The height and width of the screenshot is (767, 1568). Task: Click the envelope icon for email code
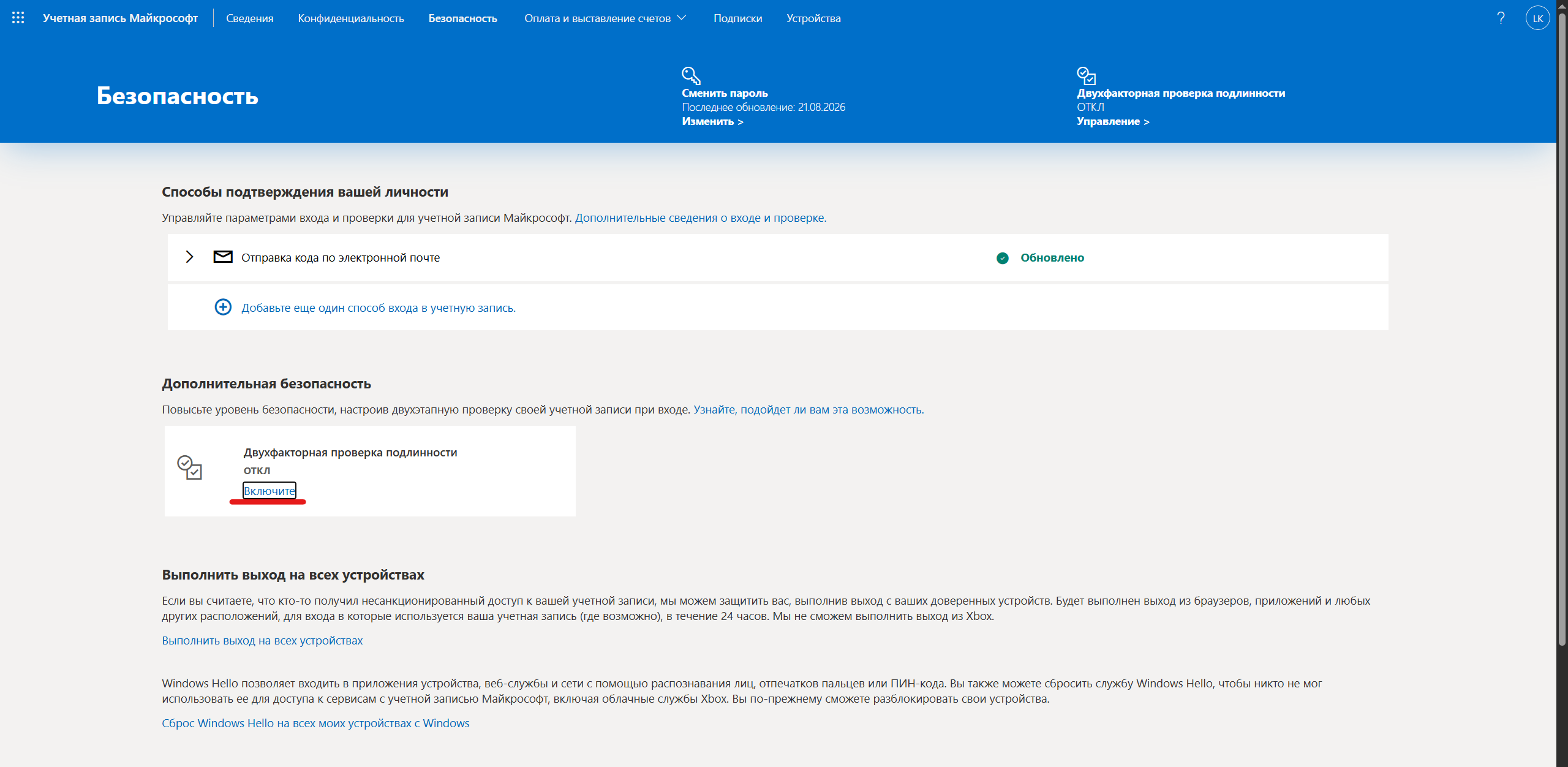pos(223,257)
